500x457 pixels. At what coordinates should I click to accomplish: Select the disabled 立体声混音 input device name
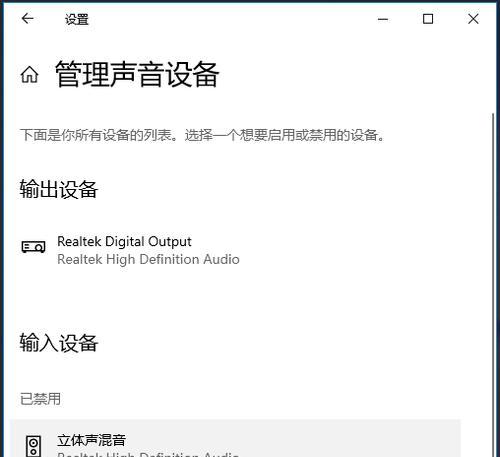pos(91,440)
